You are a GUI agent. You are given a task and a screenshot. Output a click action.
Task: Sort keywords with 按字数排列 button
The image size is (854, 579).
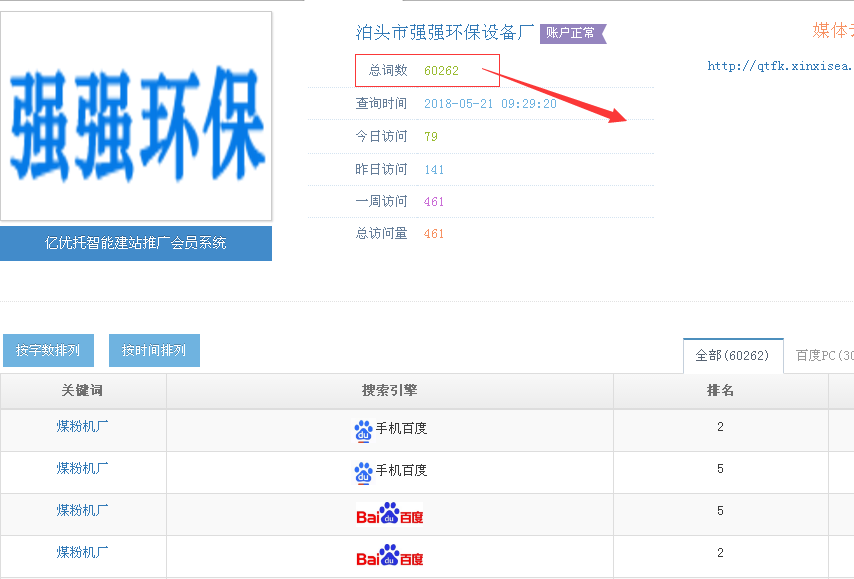coord(48,351)
